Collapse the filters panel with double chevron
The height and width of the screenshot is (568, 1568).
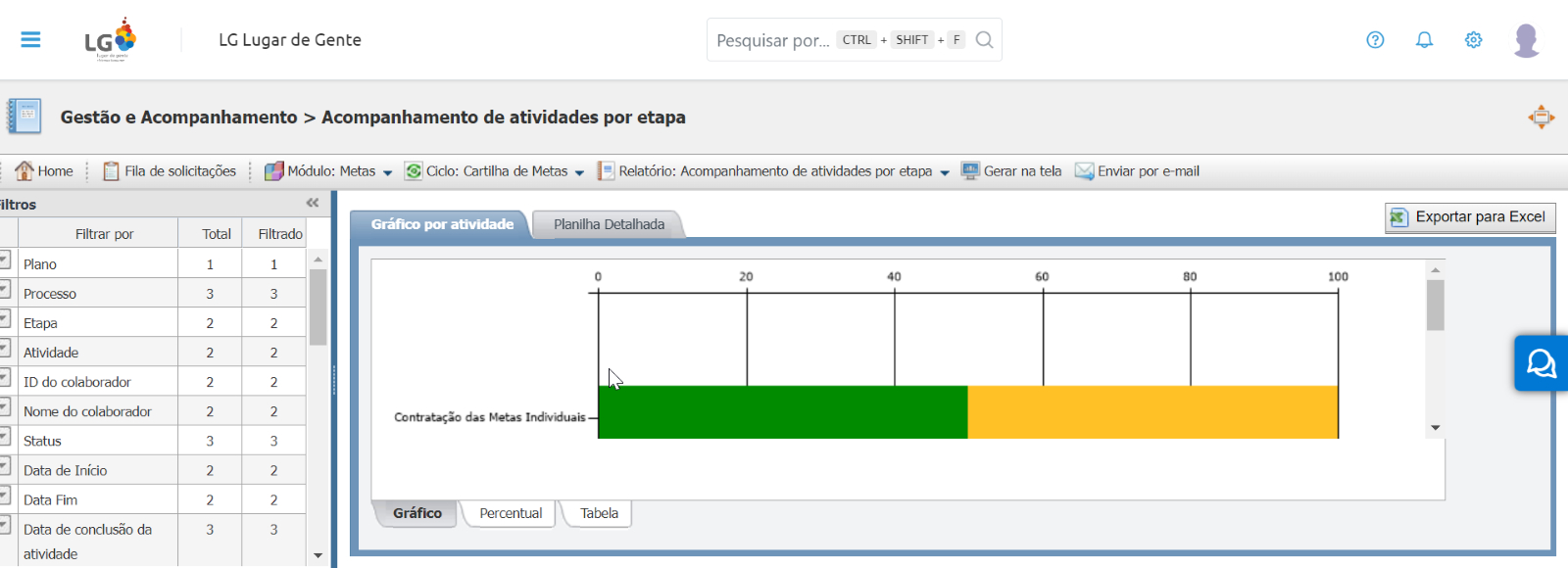click(x=313, y=203)
